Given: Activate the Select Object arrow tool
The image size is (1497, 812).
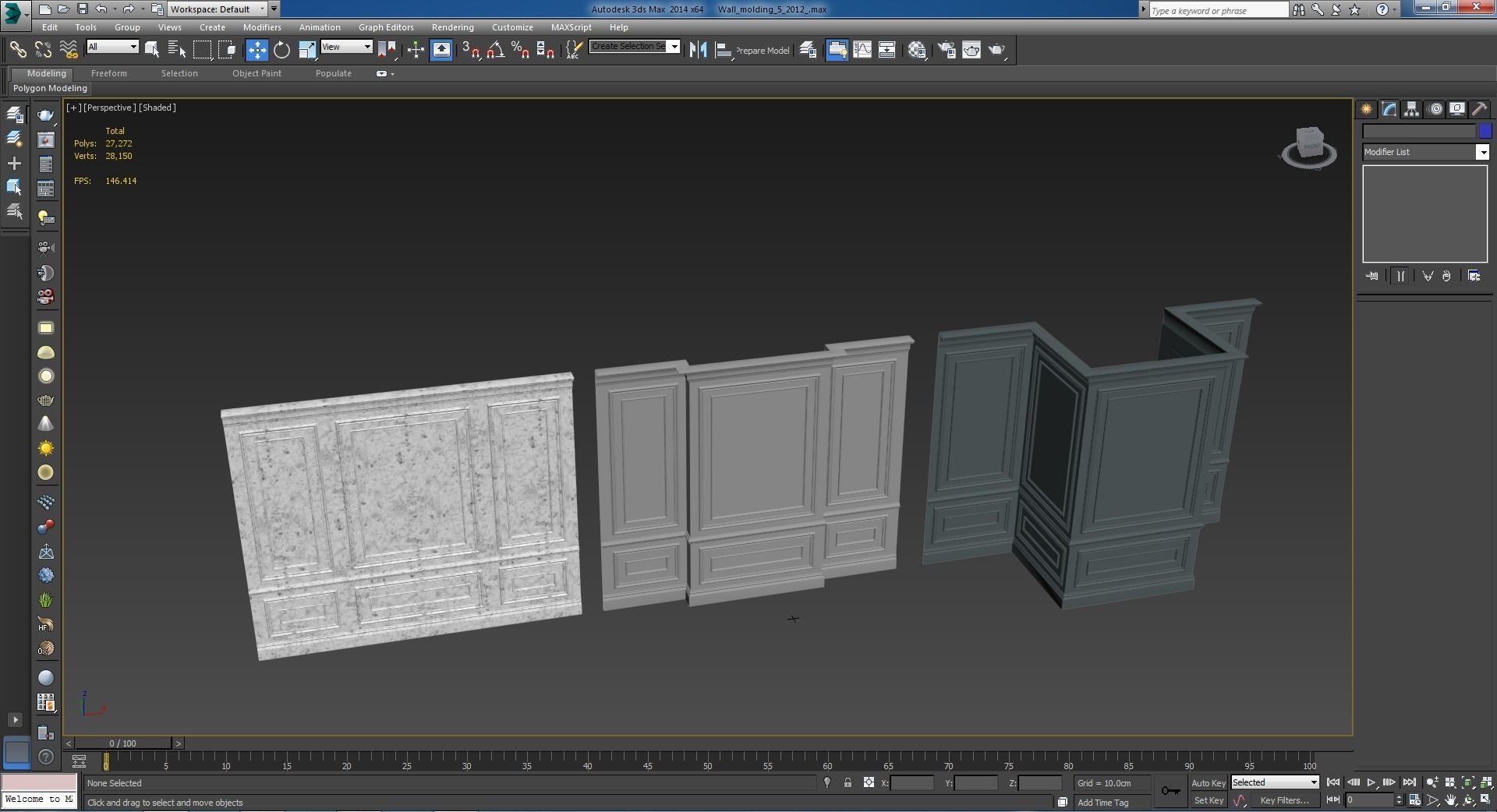Looking at the screenshot, I should pyautogui.click(x=152, y=50).
